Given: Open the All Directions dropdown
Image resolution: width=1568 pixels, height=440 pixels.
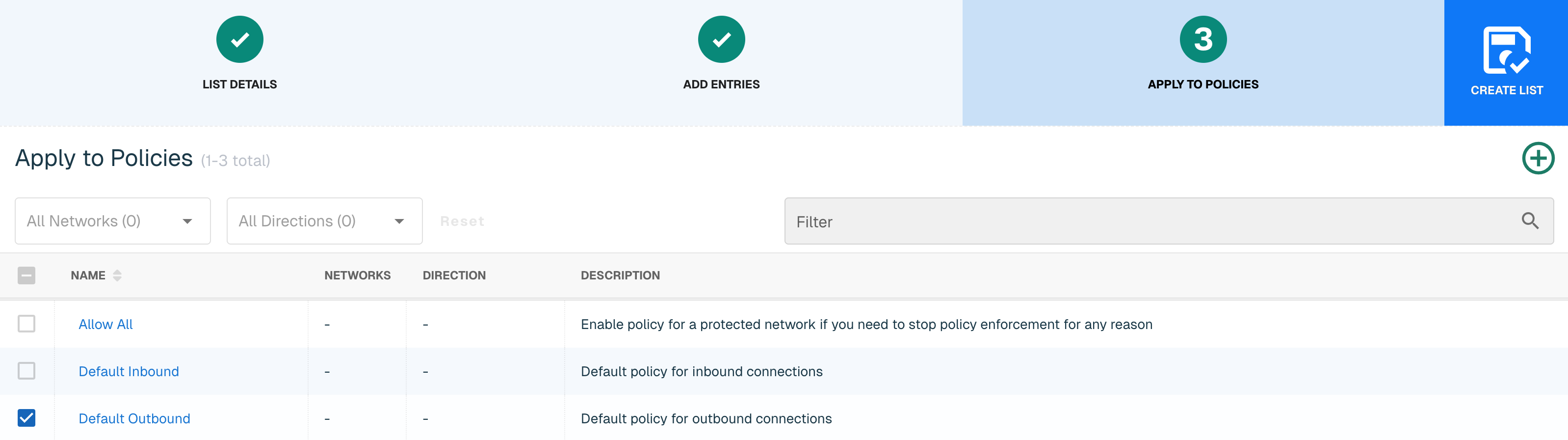Looking at the screenshot, I should pyautogui.click(x=324, y=221).
